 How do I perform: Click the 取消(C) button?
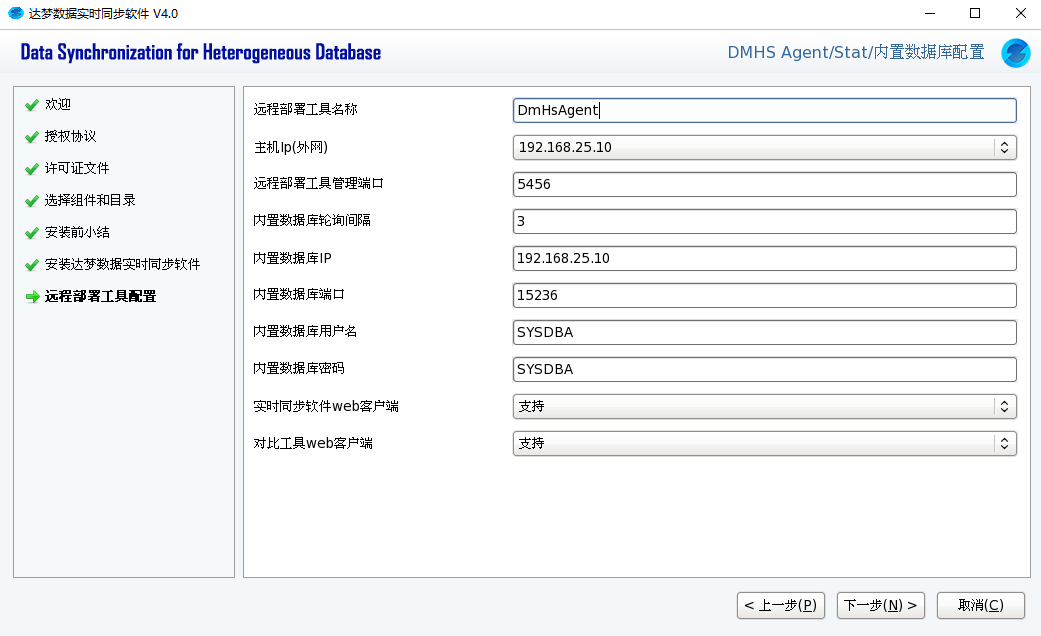(980, 605)
